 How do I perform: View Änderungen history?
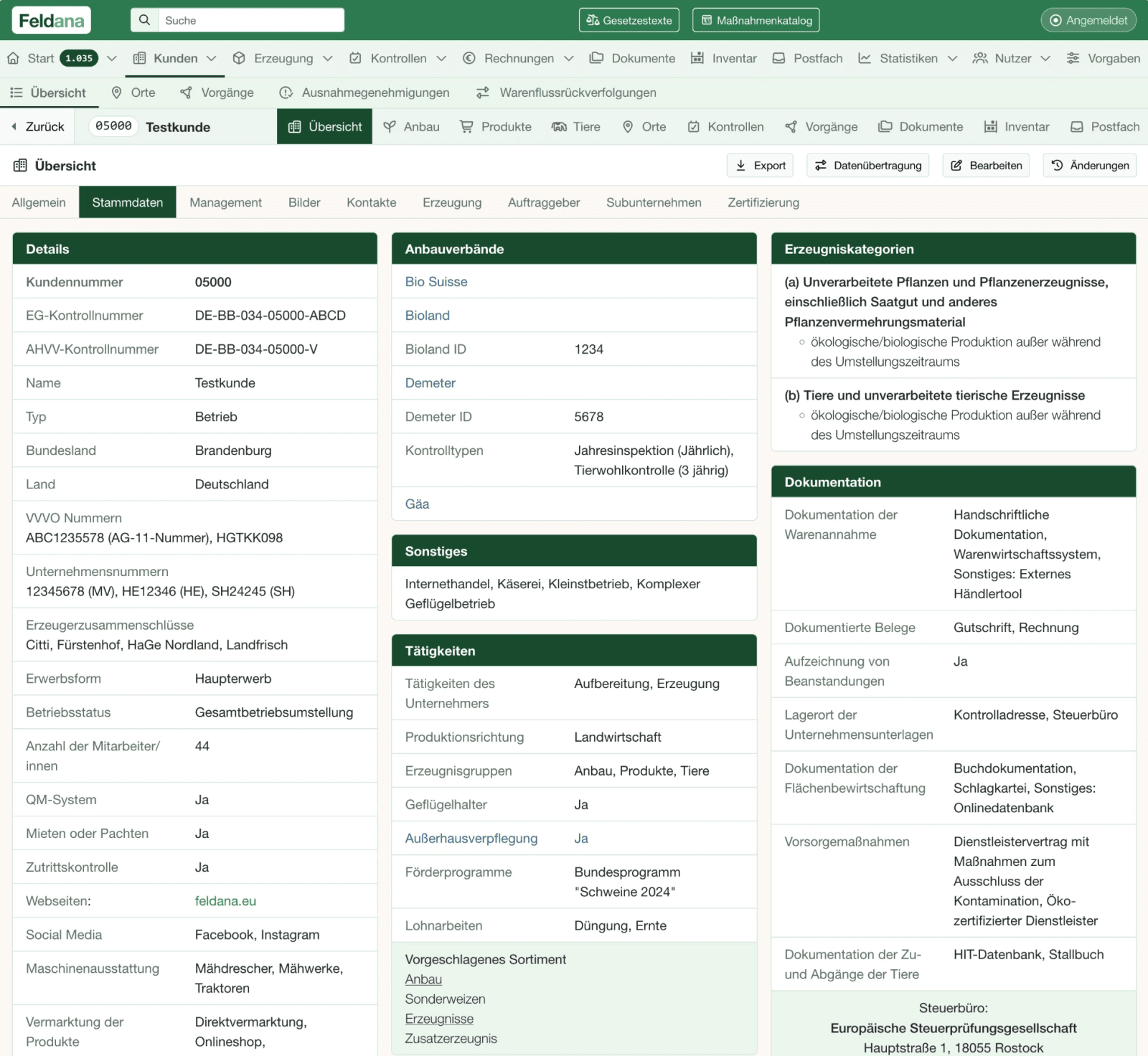[1090, 166]
